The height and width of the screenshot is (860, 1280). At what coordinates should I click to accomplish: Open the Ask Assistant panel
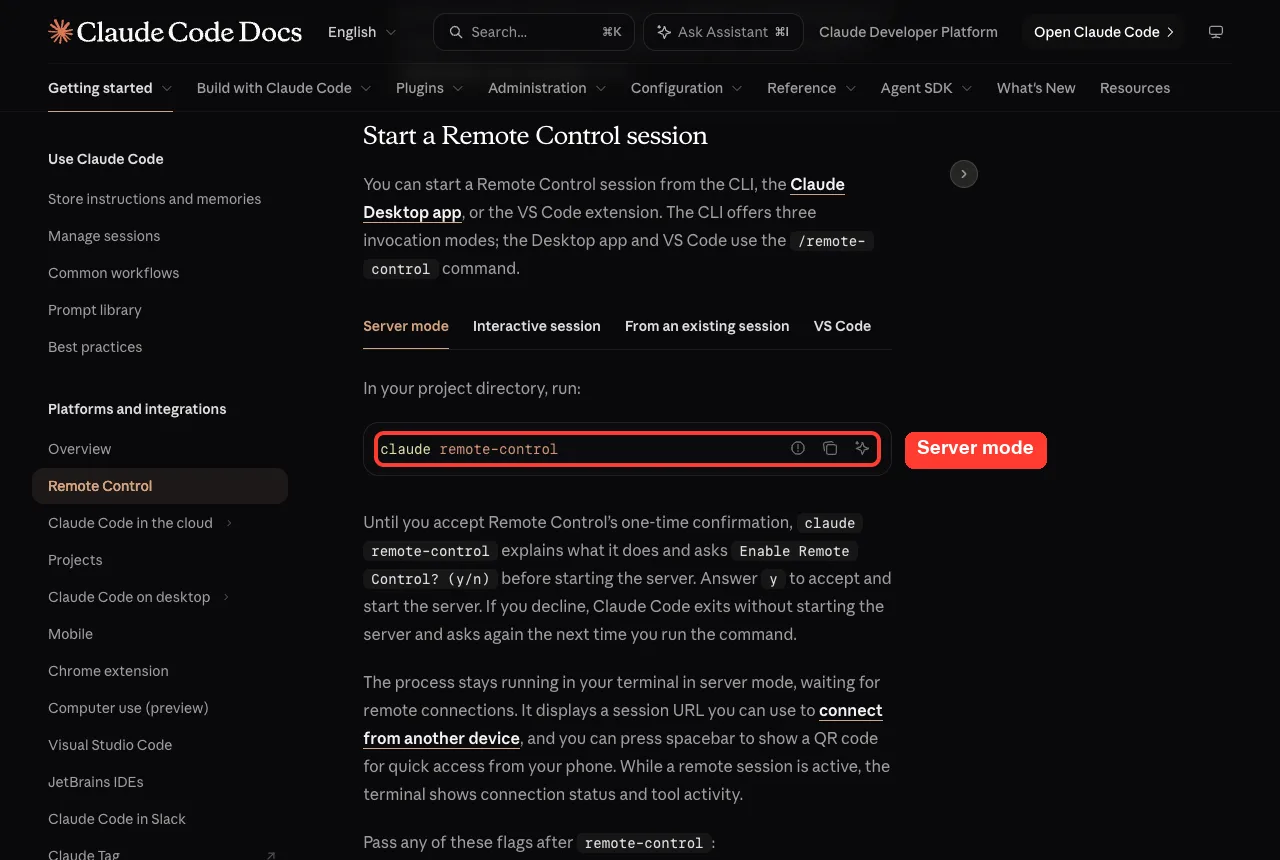[722, 32]
